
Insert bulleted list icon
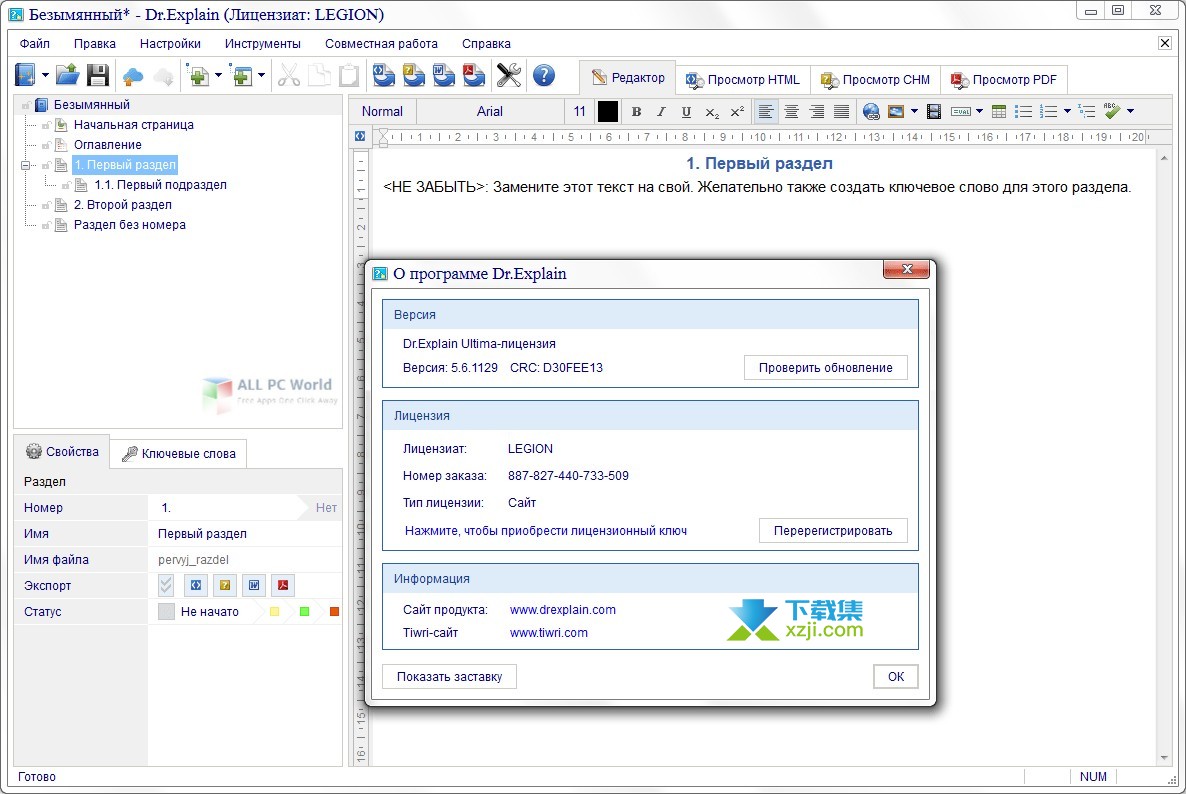(1023, 112)
